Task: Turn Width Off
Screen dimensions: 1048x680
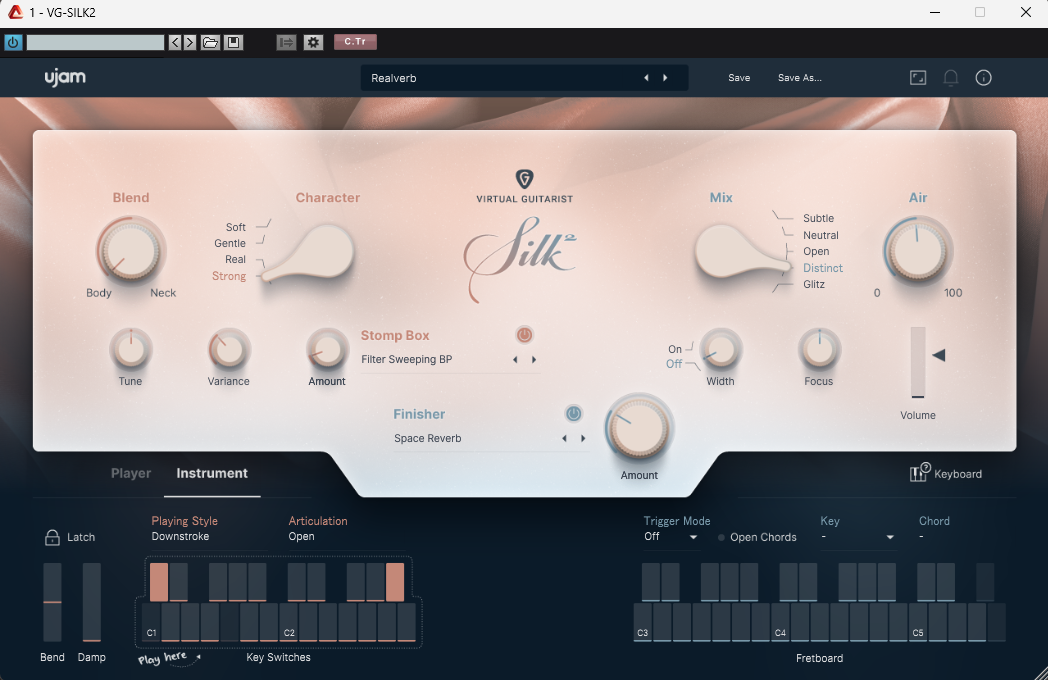Action: tap(674, 364)
